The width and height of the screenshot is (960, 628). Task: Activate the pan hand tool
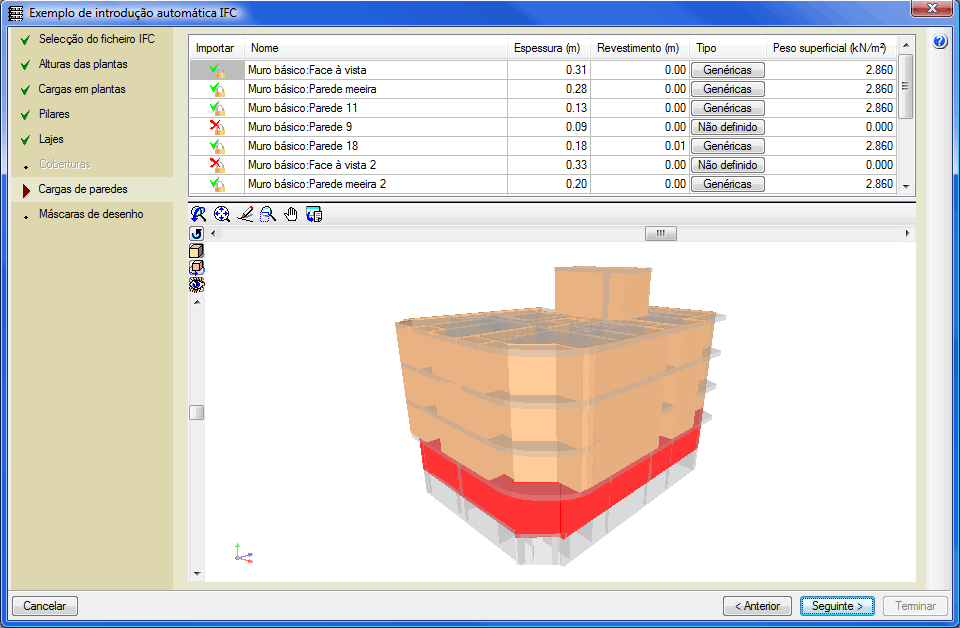point(291,214)
